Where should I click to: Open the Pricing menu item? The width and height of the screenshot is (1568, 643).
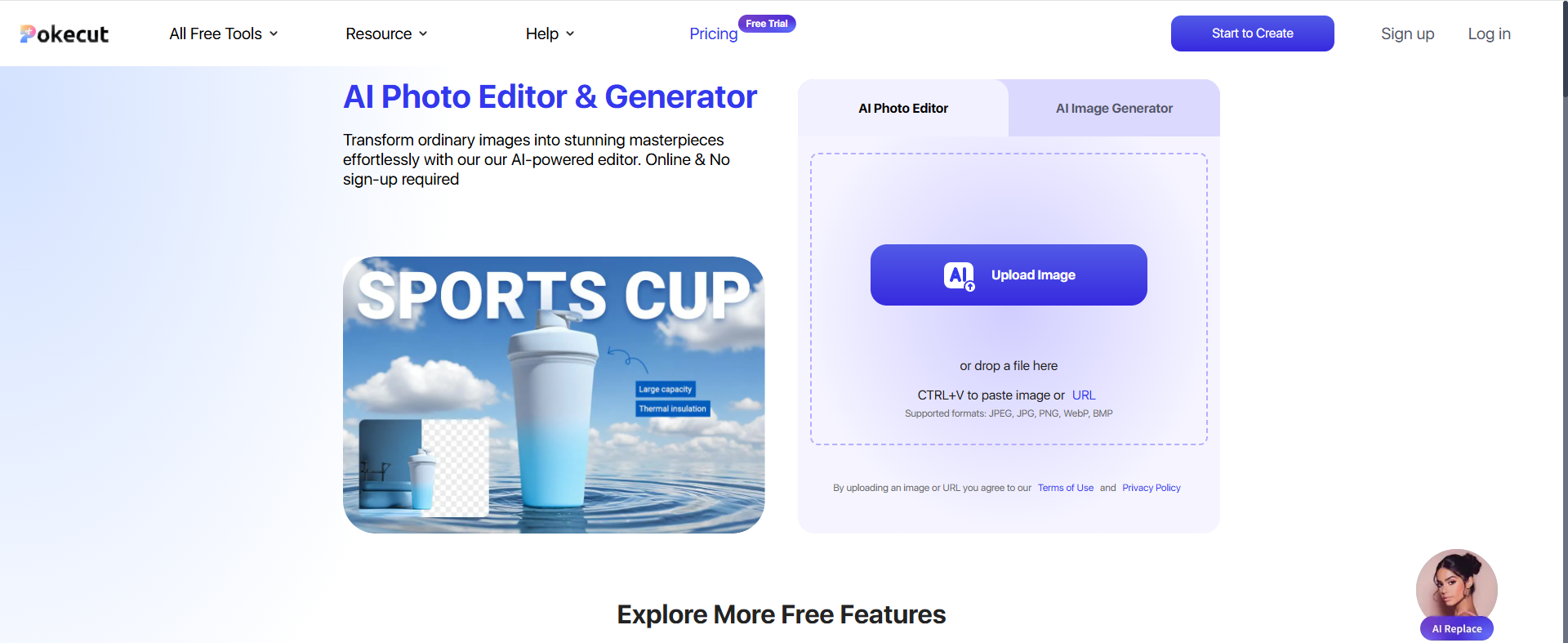(x=713, y=33)
